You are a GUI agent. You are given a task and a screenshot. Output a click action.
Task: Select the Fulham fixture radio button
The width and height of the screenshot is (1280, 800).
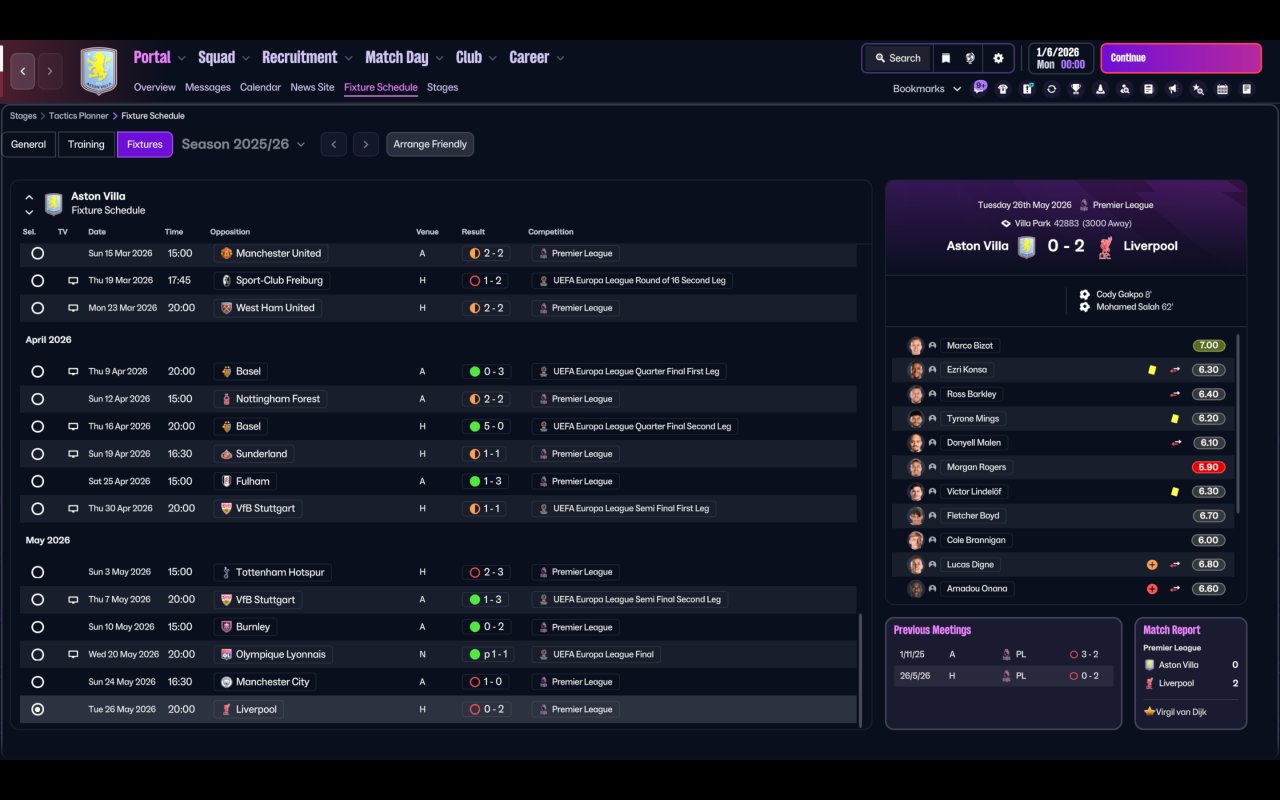click(38, 482)
